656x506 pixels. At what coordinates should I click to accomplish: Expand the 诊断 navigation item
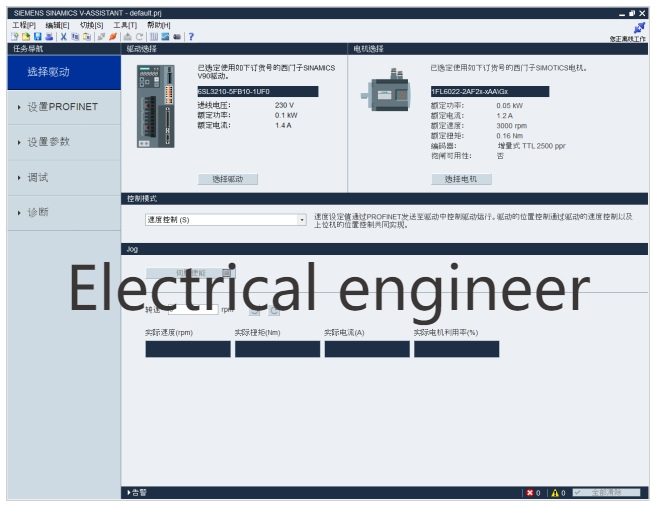tap(64, 213)
